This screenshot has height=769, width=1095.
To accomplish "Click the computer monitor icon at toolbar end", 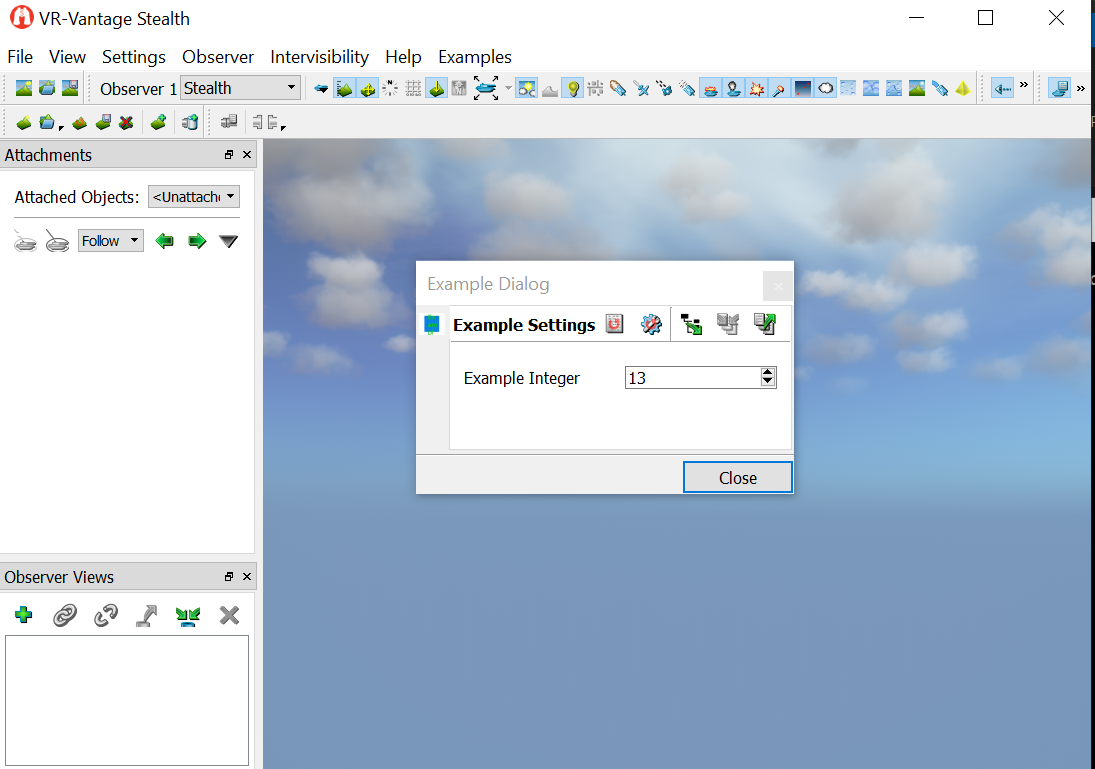I will tap(1060, 89).
